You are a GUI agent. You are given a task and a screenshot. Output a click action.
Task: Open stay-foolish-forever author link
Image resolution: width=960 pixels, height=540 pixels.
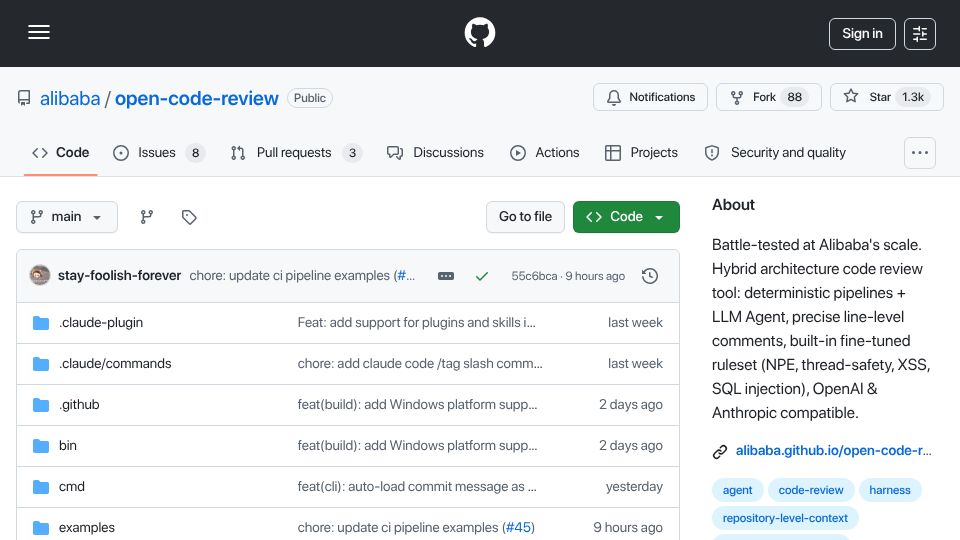tap(119, 276)
